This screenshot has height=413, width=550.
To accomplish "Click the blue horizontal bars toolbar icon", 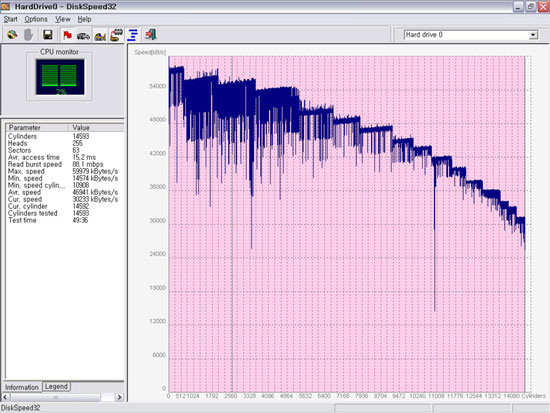I will pyautogui.click(x=133, y=35).
